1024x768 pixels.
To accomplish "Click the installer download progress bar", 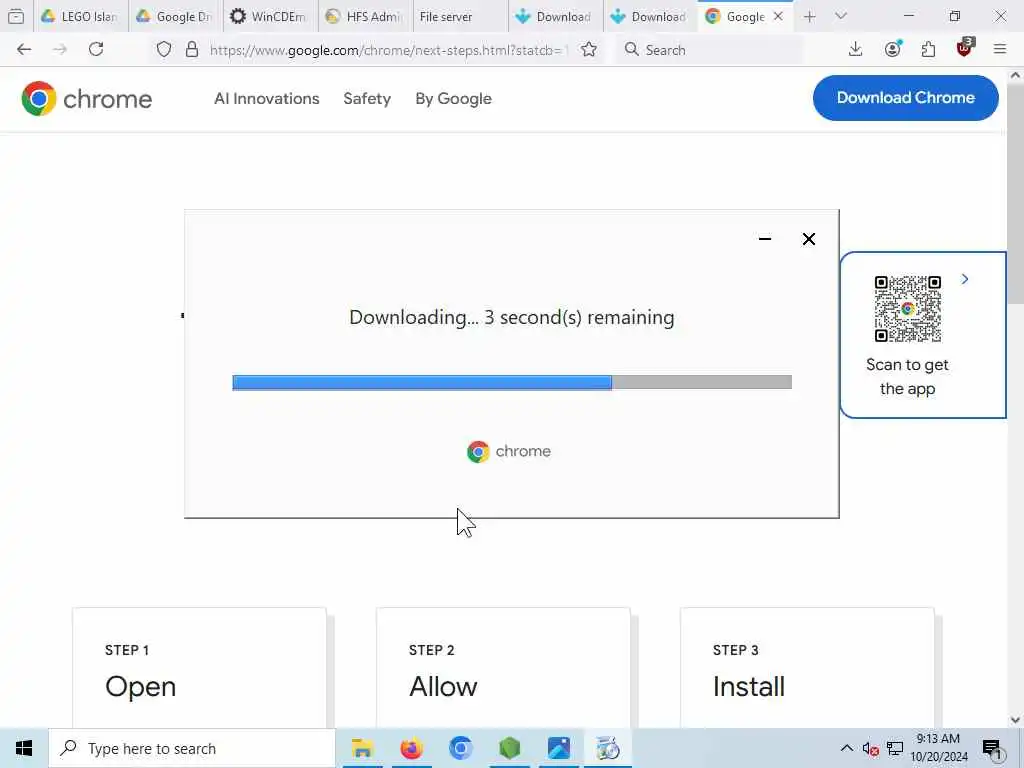I will click(512, 383).
